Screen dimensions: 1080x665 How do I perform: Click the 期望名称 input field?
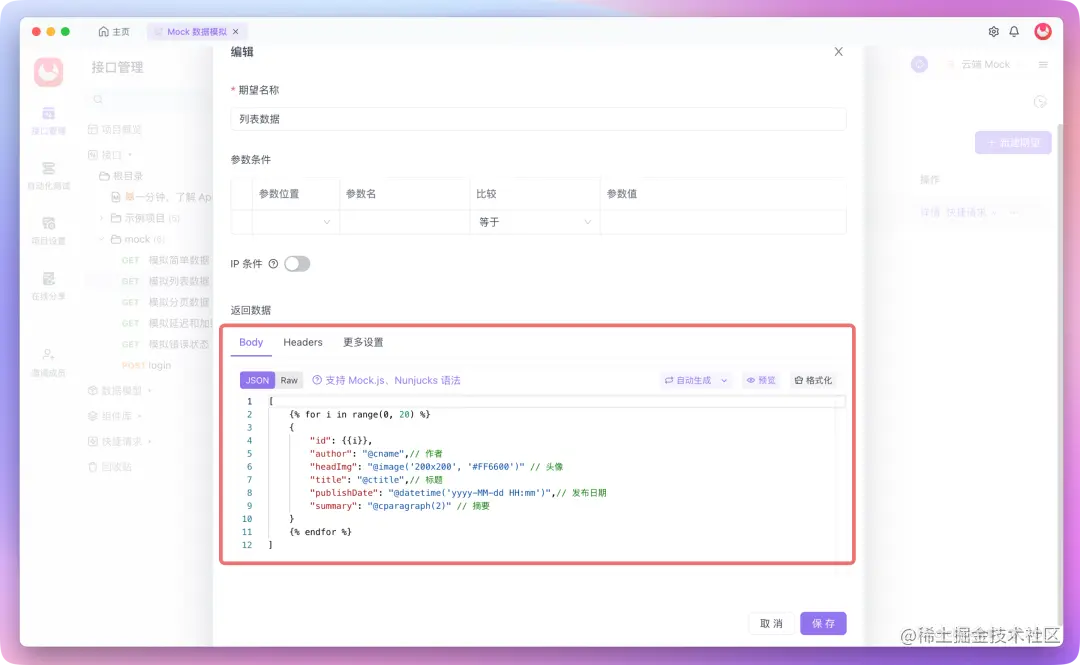538,119
